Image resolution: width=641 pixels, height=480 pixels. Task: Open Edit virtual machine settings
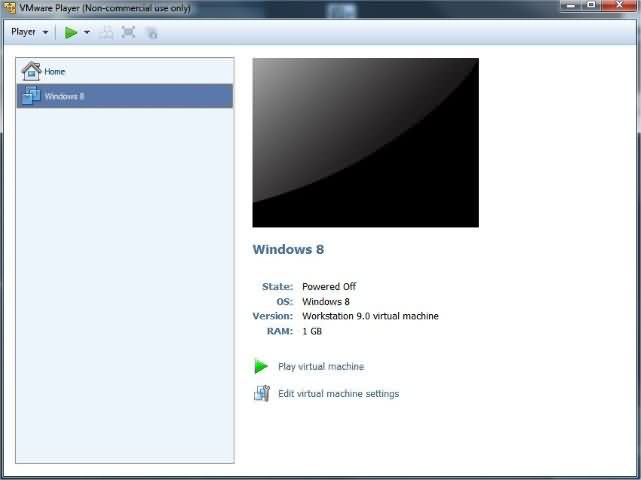point(338,394)
